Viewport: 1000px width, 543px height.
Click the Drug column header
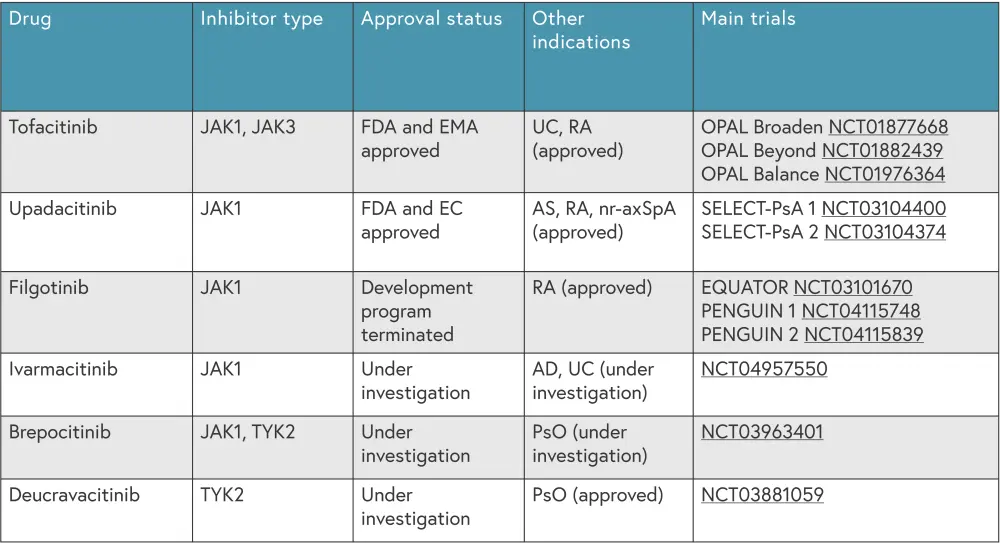[x=30, y=19]
